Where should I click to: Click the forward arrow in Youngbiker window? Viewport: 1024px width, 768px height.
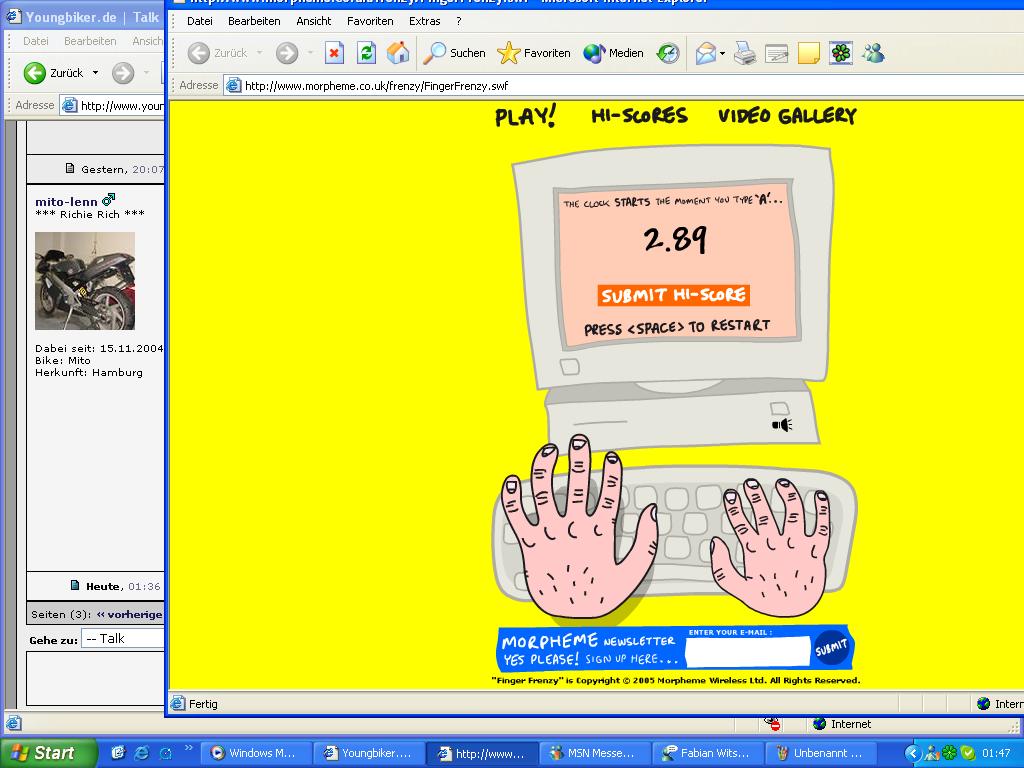pos(123,72)
